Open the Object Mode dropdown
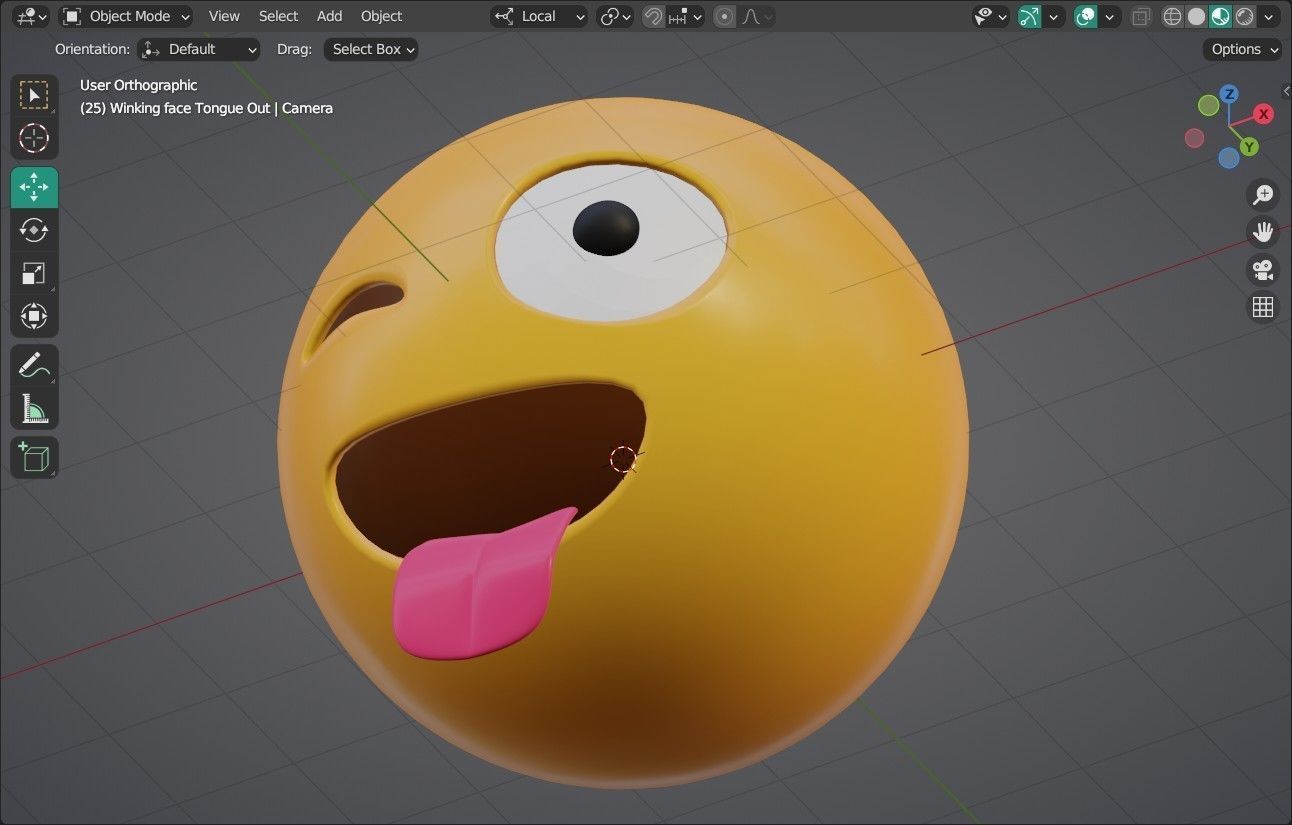 click(126, 16)
